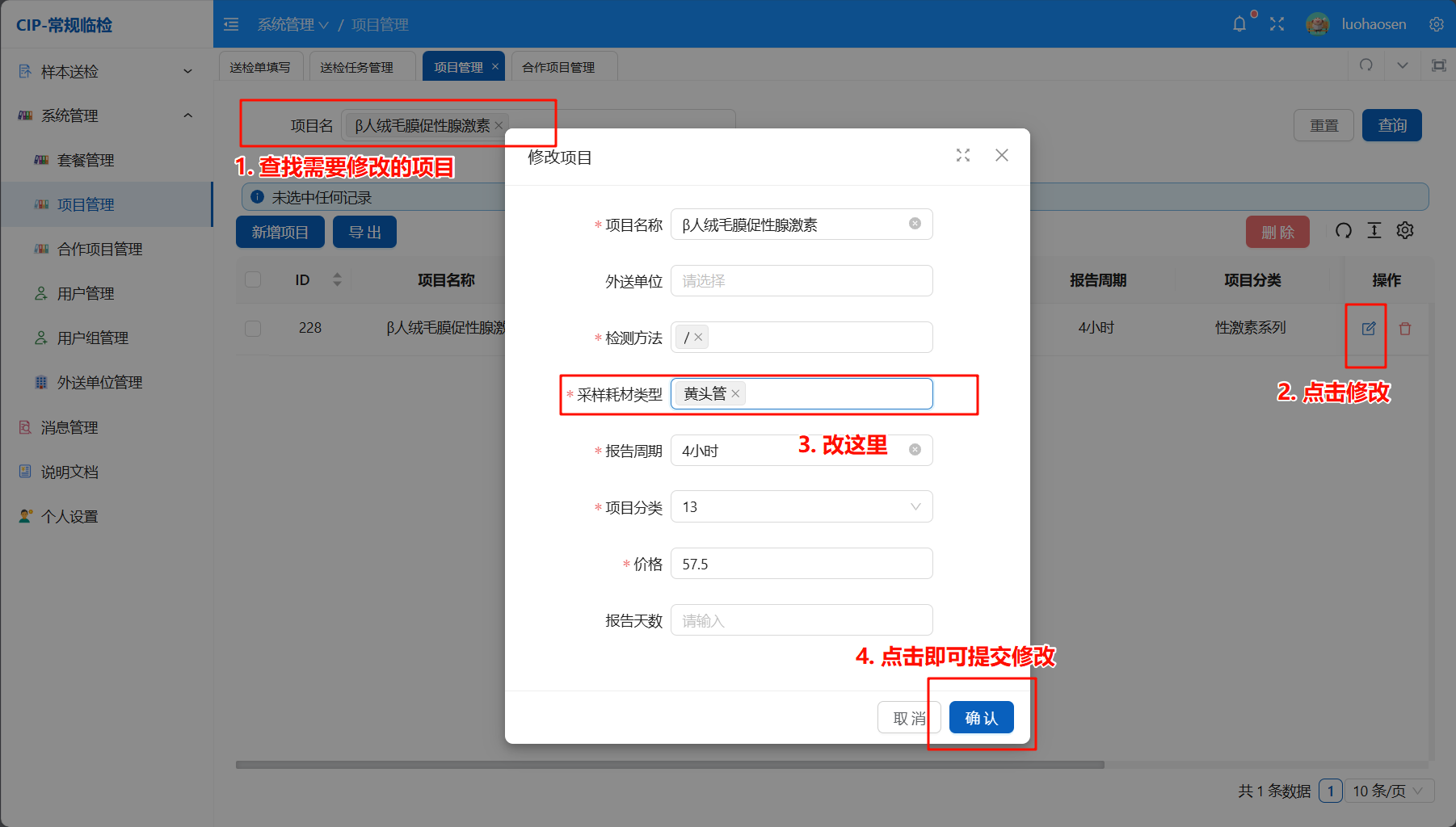This screenshot has height=827, width=1456.
Task: Click the red delete icon for row 228
Action: (1405, 329)
